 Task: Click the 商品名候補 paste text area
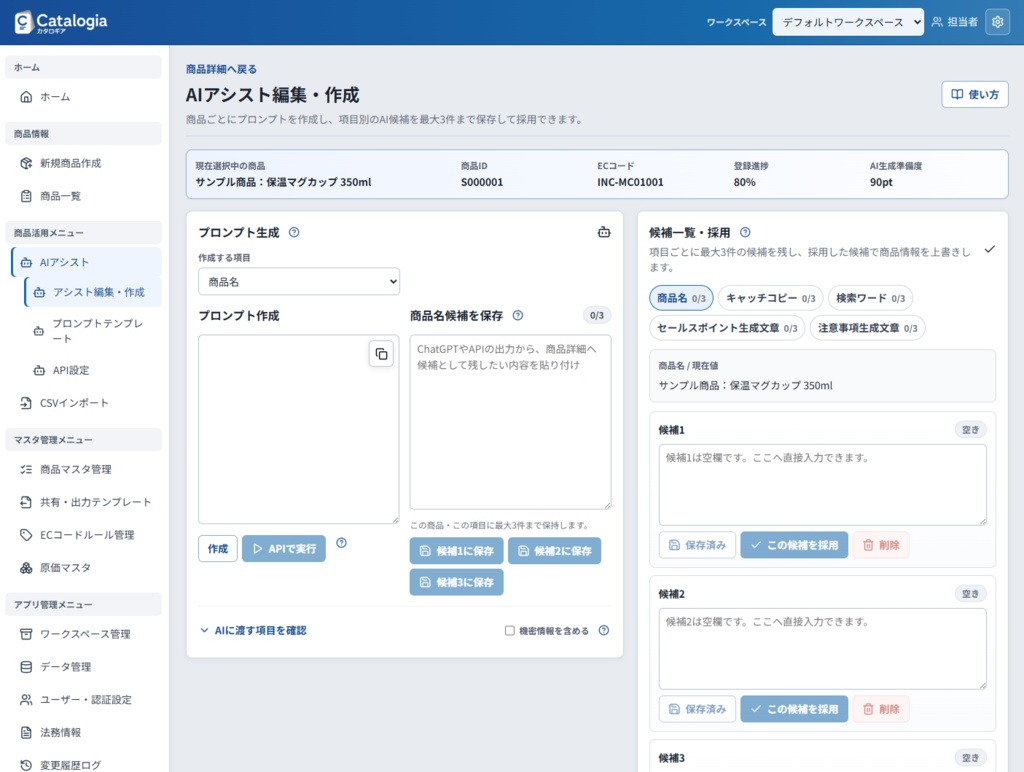pos(511,422)
